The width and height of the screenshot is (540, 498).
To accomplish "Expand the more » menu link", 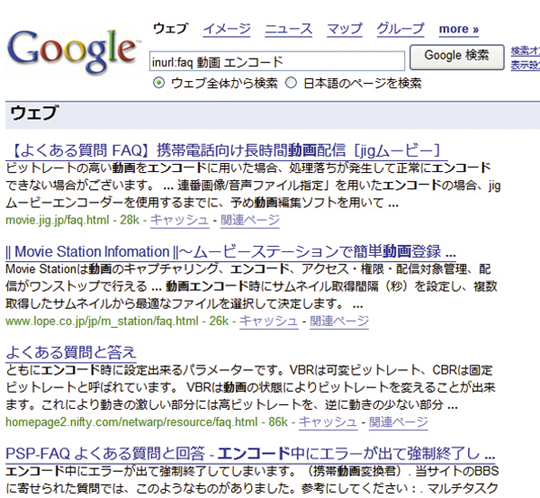I will tap(459, 29).
